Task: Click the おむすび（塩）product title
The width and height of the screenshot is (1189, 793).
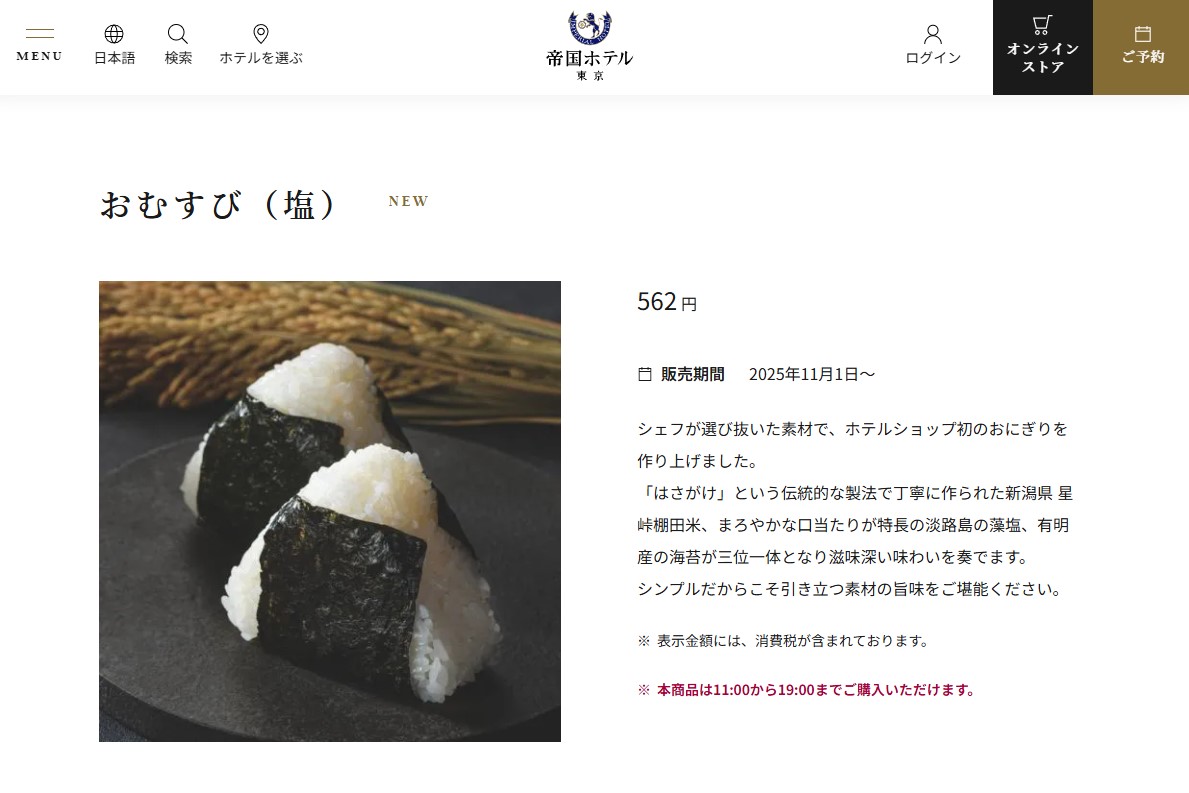Action: pos(218,204)
